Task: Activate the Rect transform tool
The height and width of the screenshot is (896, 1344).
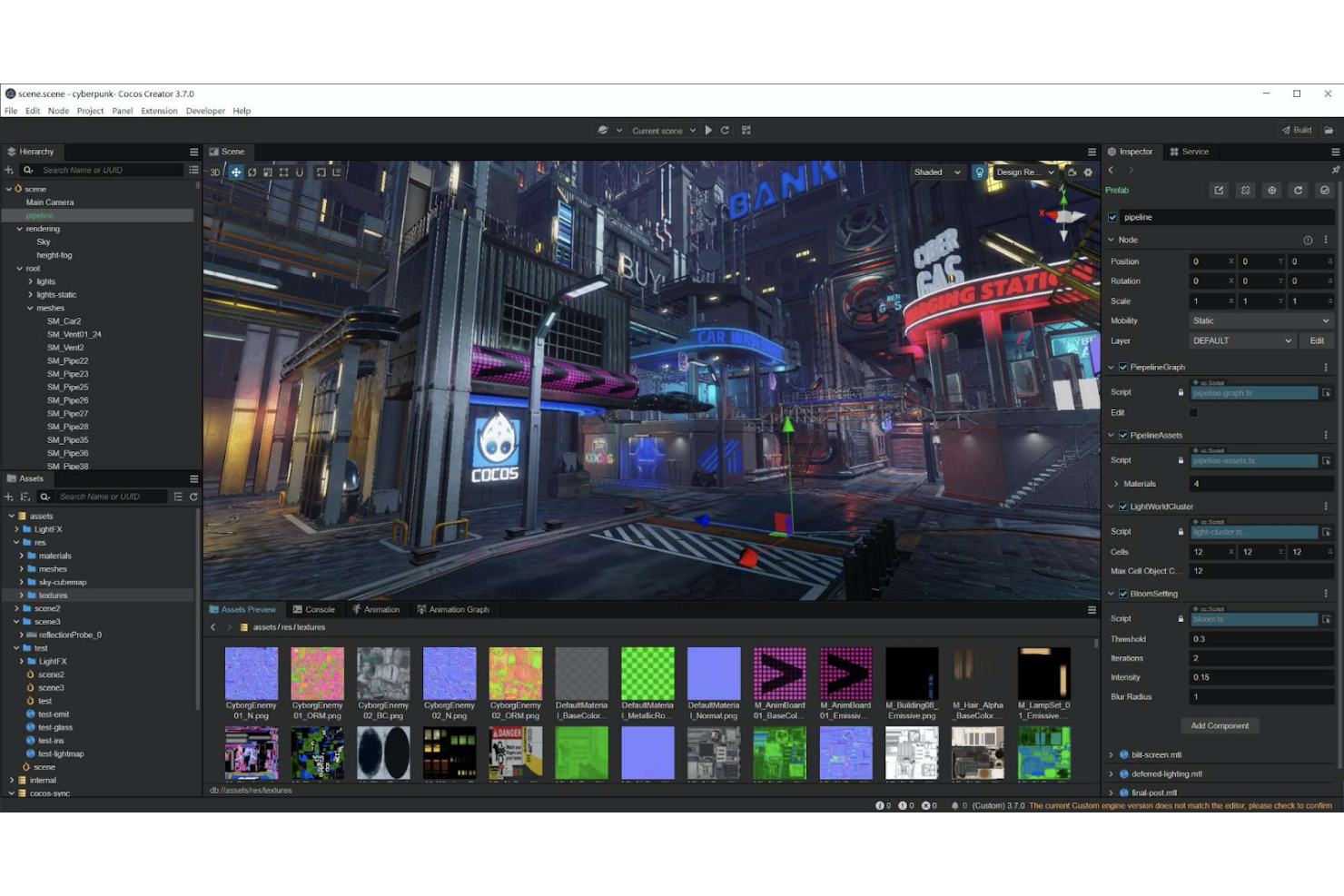Action: [284, 172]
